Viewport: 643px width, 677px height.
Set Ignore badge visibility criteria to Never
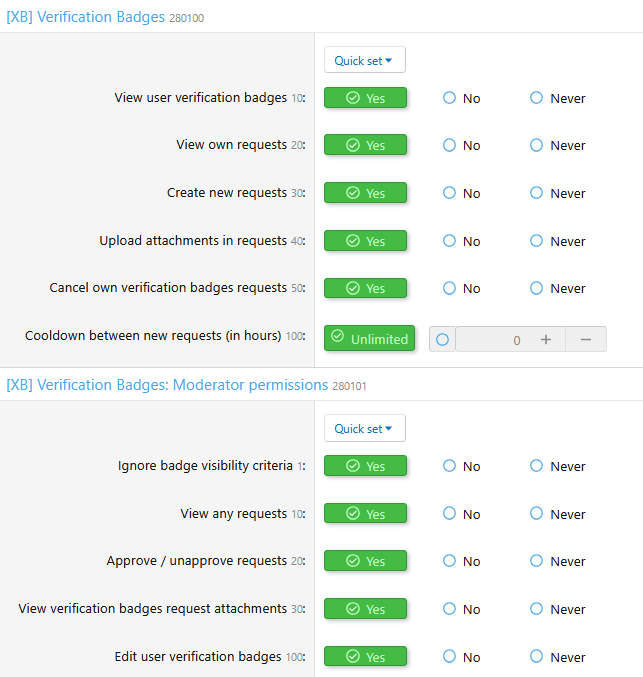(557, 466)
